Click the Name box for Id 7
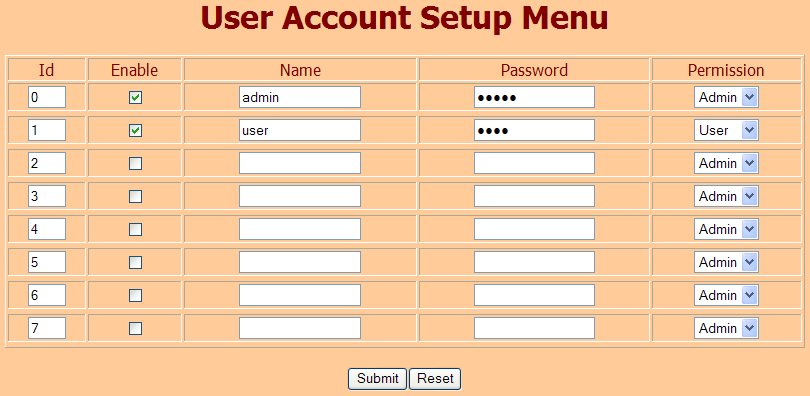810x396 pixels. (x=300, y=328)
